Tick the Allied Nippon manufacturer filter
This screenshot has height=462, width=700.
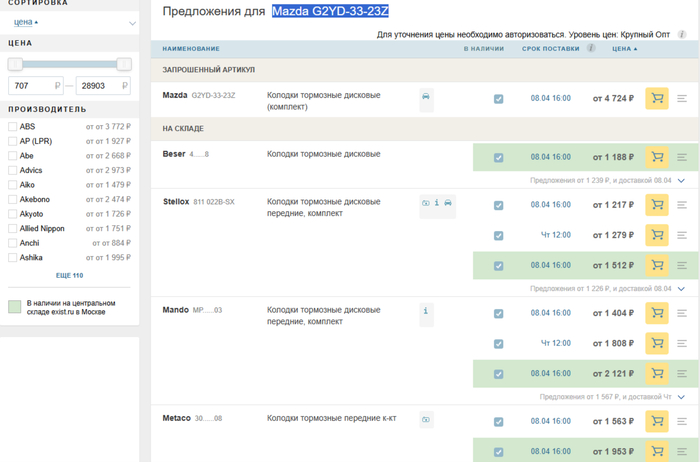12,229
